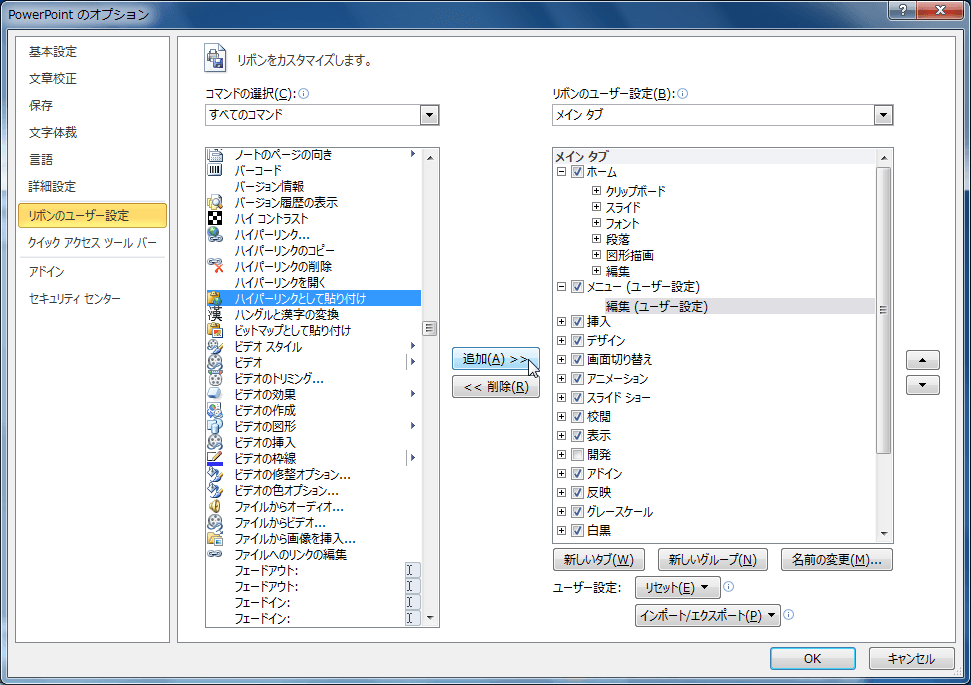Click the ビデオ スタイル icon
971x685 pixels.
point(215,347)
